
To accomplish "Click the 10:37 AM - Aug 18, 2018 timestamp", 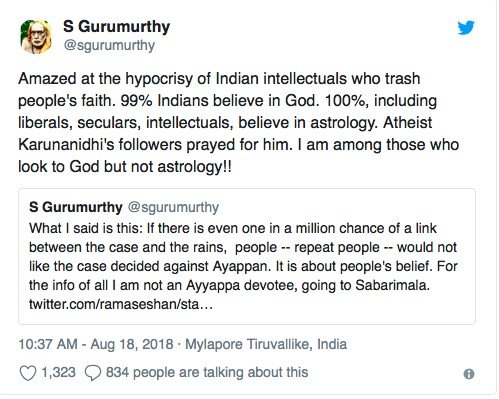I will click(x=96, y=344).
